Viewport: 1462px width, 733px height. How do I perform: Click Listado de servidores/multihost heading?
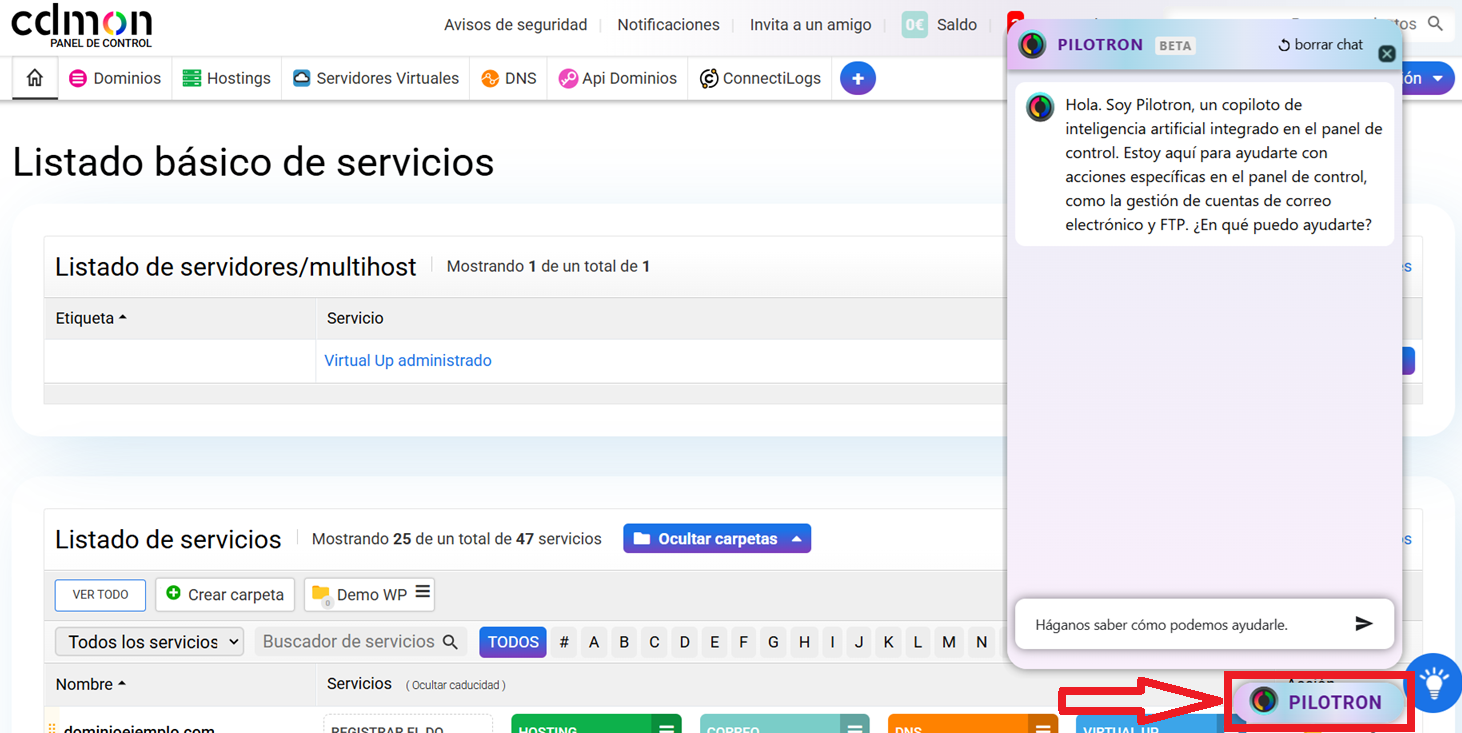[235, 267]
